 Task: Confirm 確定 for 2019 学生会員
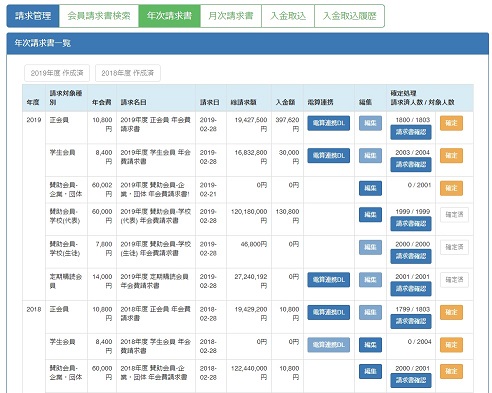click(451, 156)
